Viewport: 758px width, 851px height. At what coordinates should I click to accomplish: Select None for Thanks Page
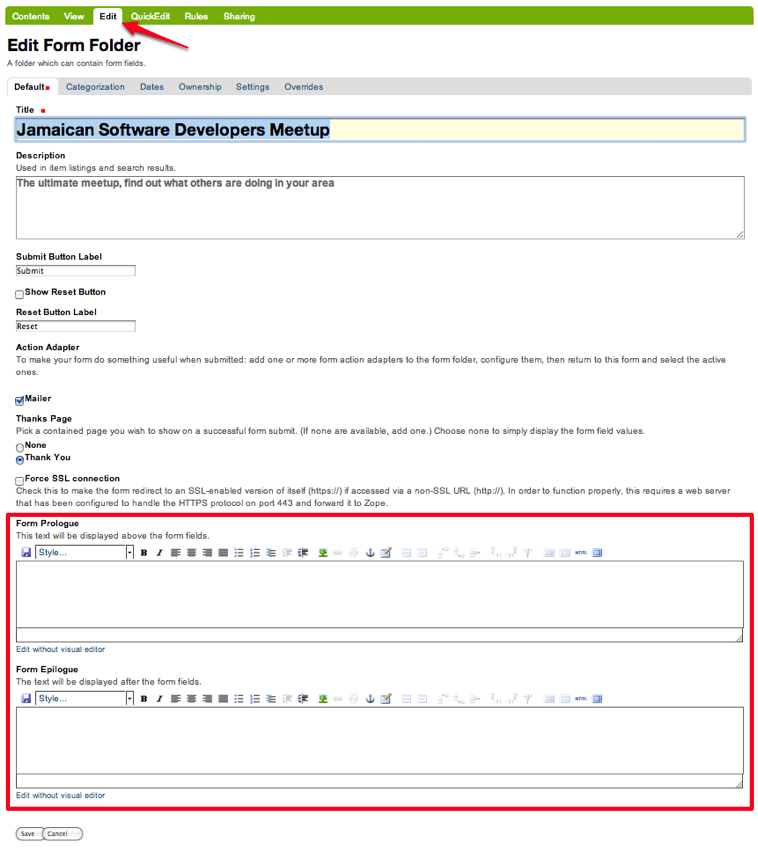coord(20,447)
